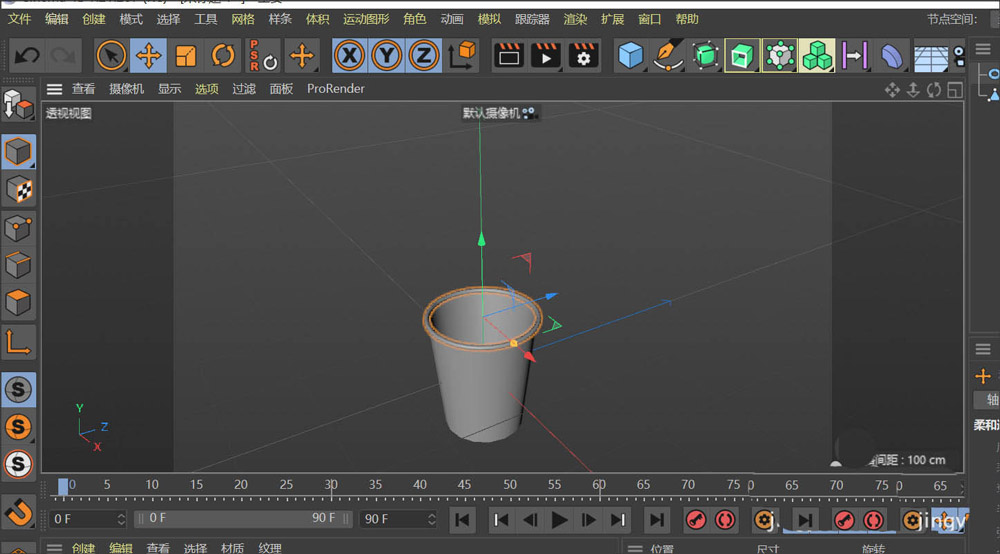Viewport: 1000px width, 554px height.
Task: Click frame 30 on the timeline ruler
Action: tap(331, 488)
